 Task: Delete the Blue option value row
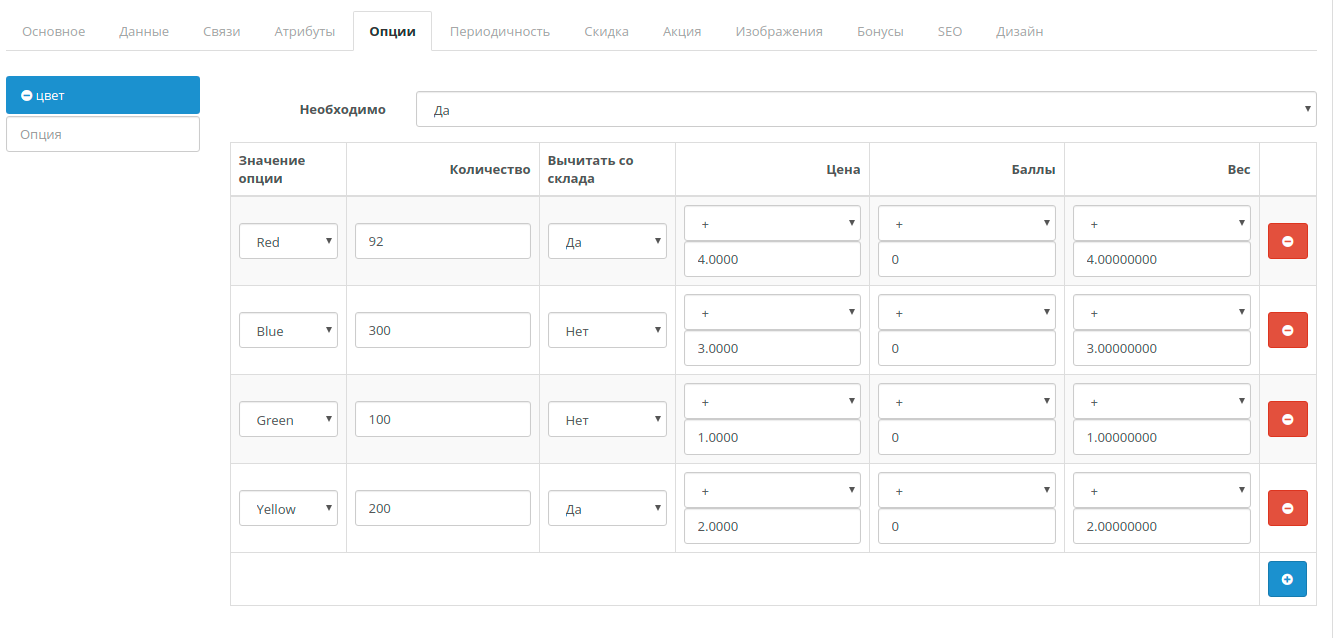pos(1287,330)
